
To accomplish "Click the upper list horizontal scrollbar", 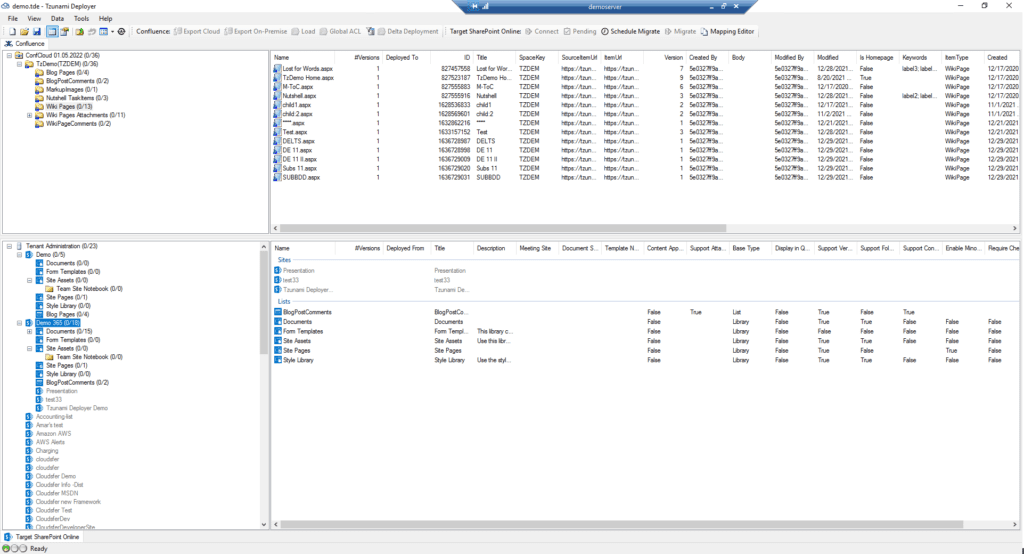I will 503,228.
